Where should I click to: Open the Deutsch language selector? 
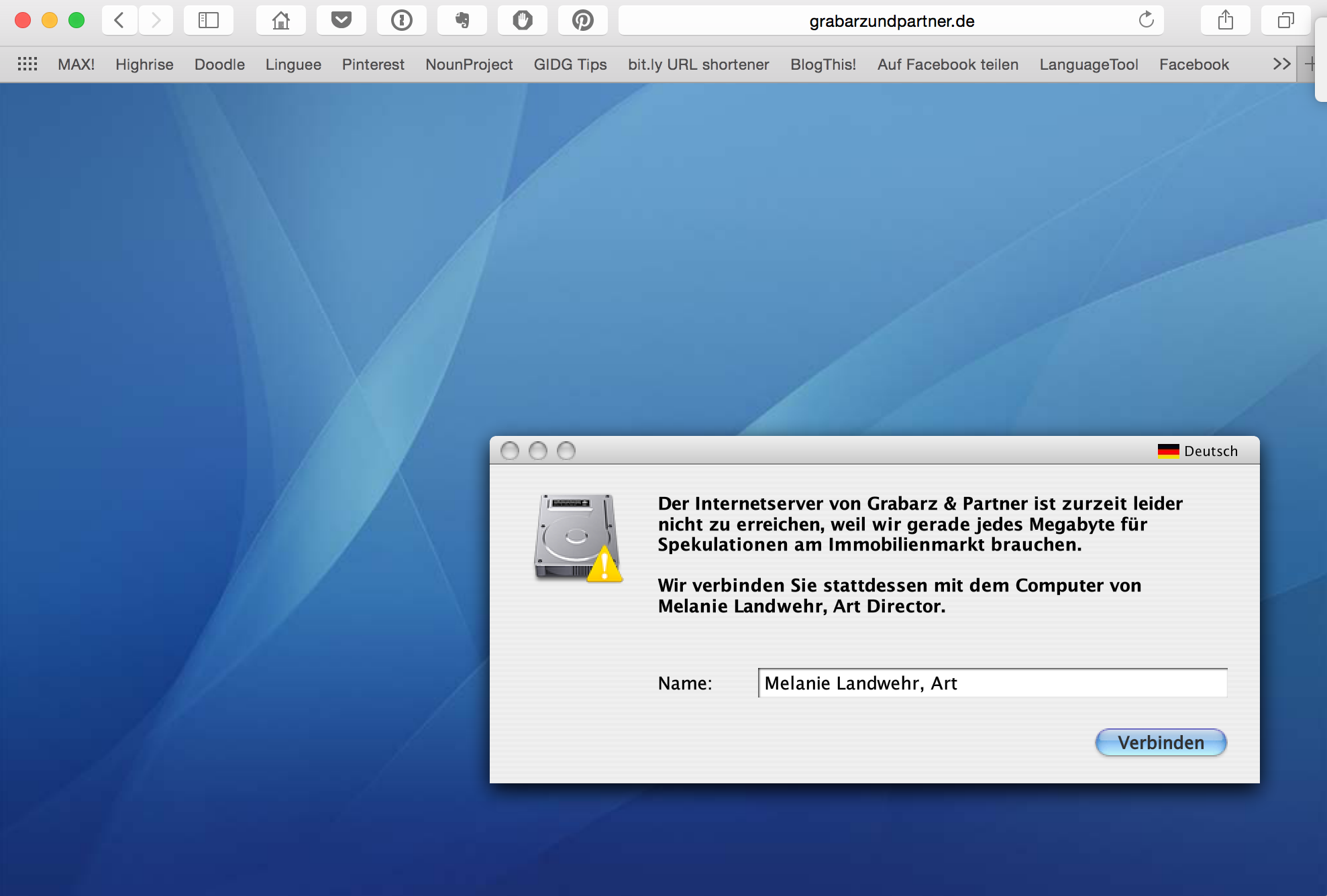click(x=1198, y=451)
